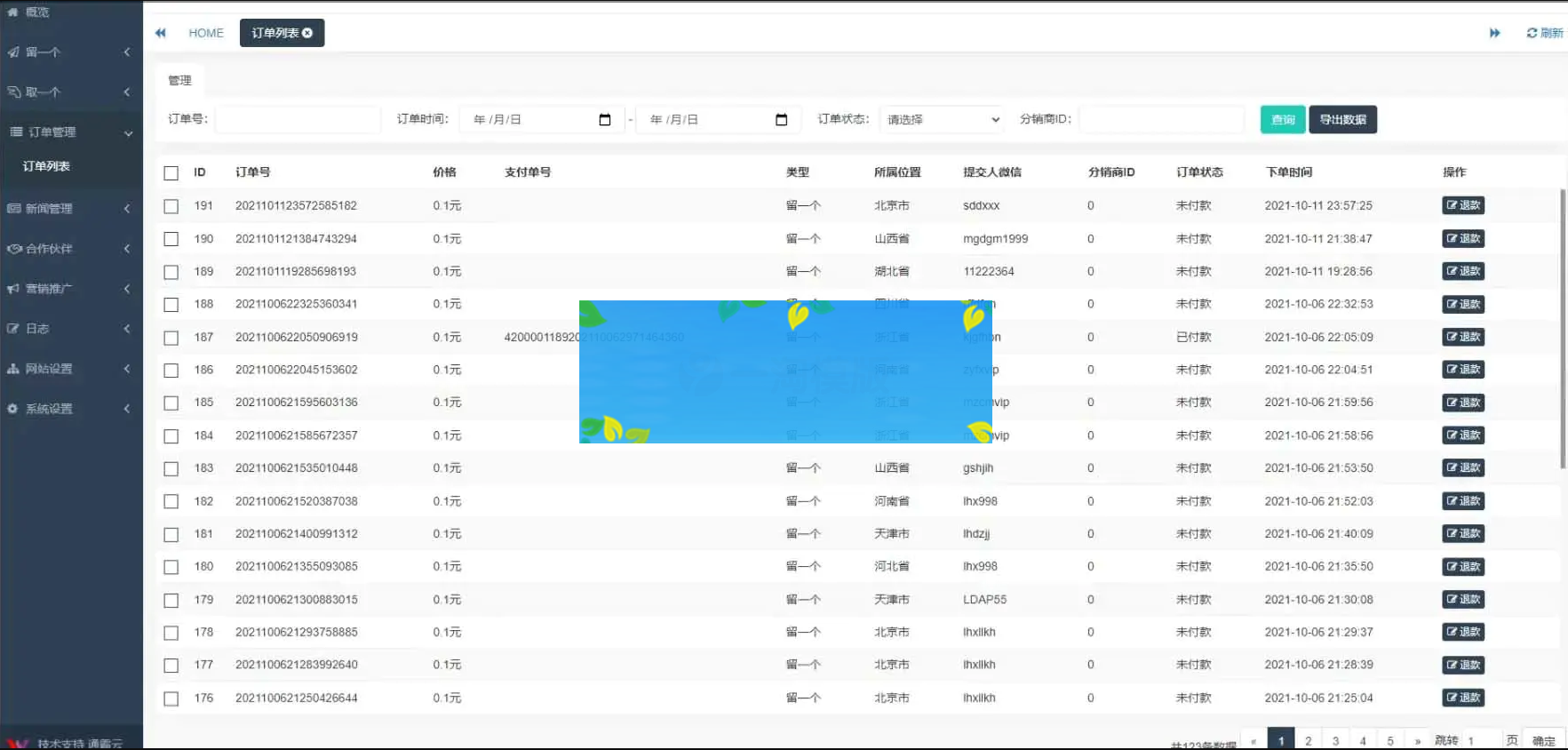
Task: Check the checkbox for order ID 191
Action: 171,206
